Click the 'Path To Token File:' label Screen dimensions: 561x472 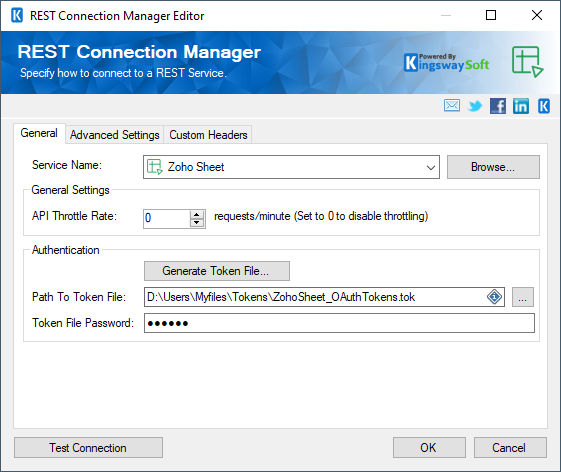click(79, 297)
